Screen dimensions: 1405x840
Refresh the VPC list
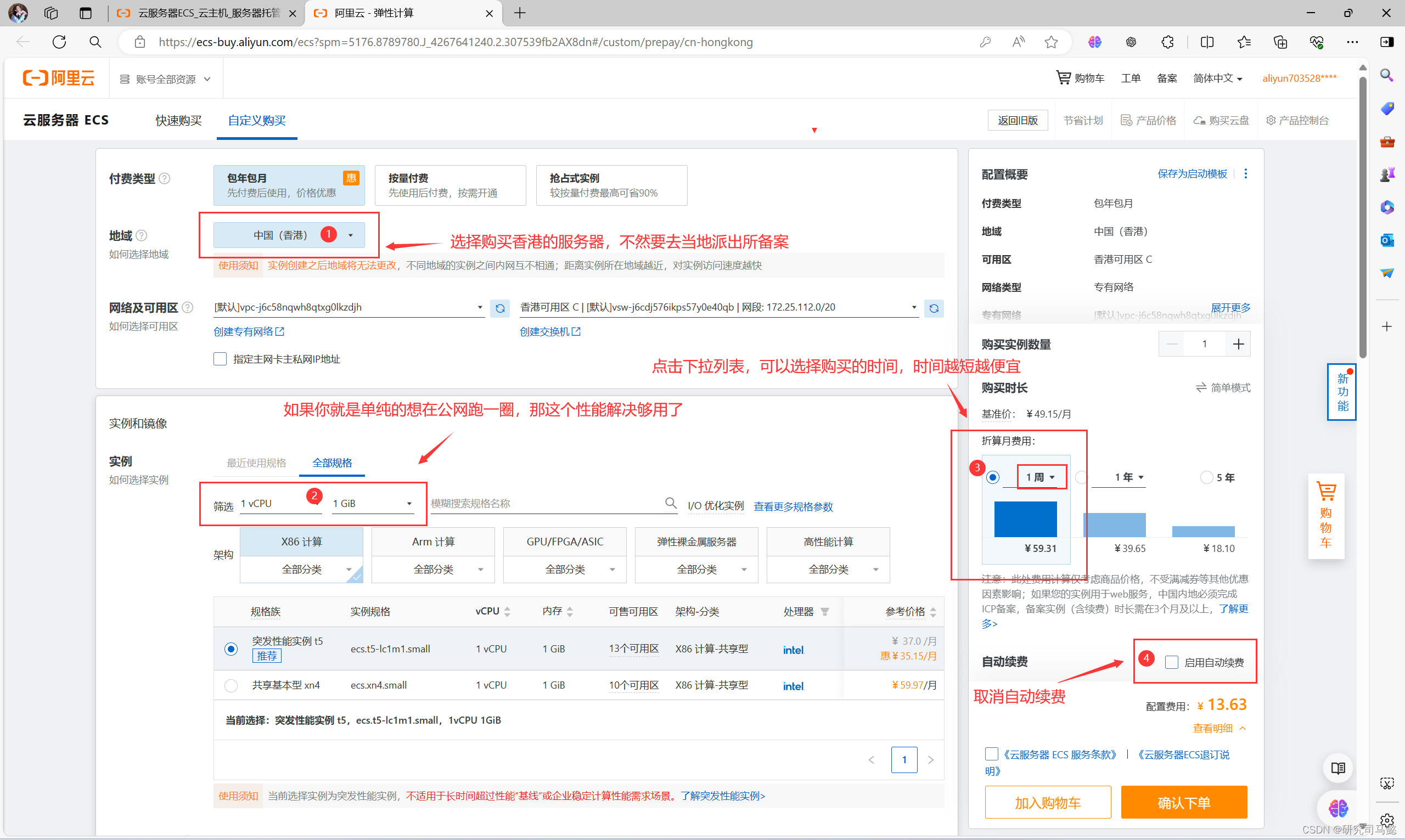point(500,308)
